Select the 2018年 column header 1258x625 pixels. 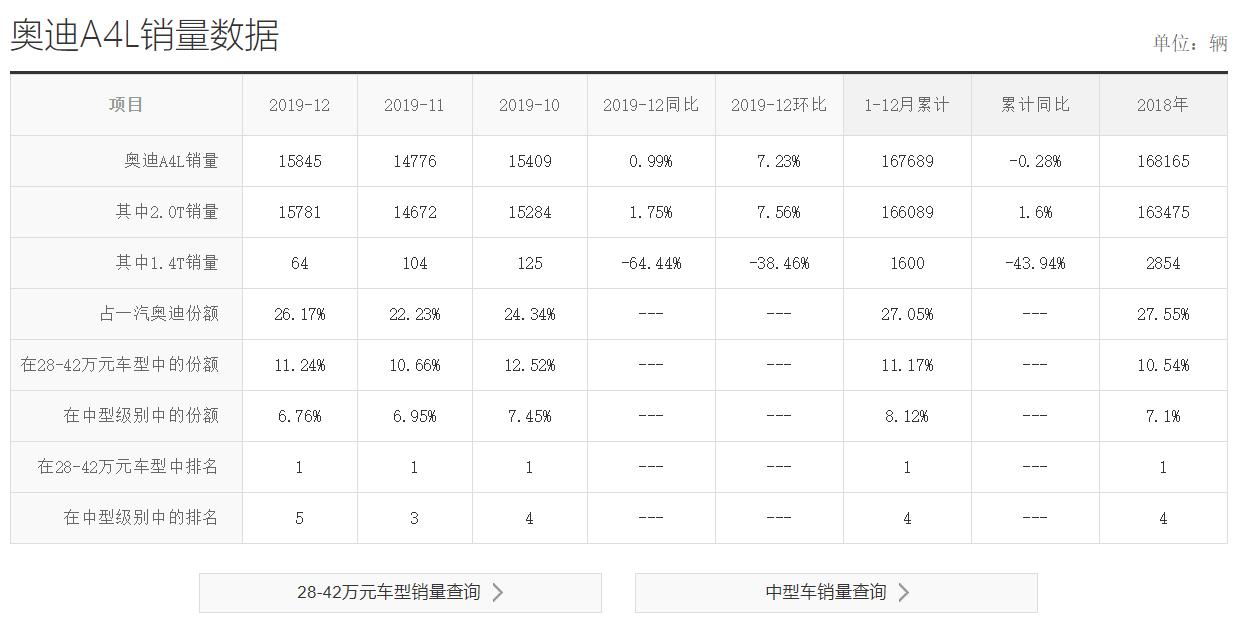coord(1163,104)
